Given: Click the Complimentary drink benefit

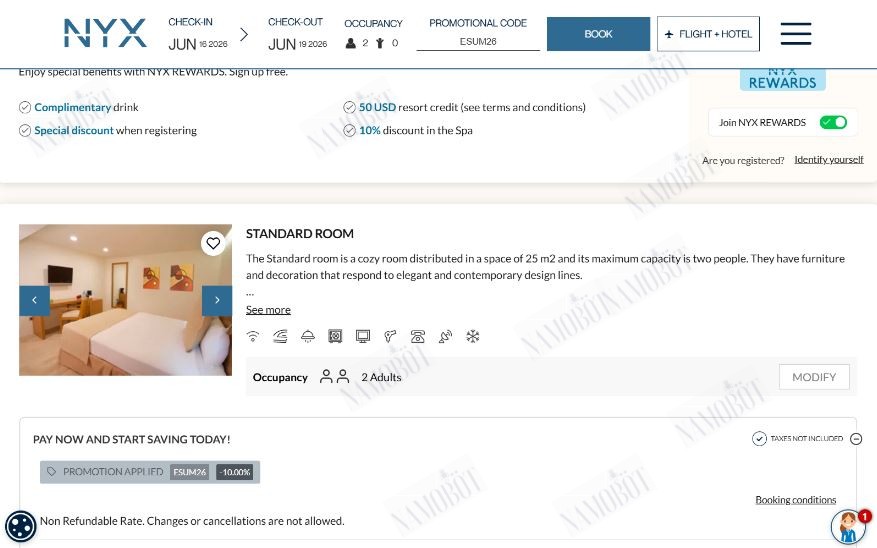Looking at the screenshot, I should (x=86, y=107).
